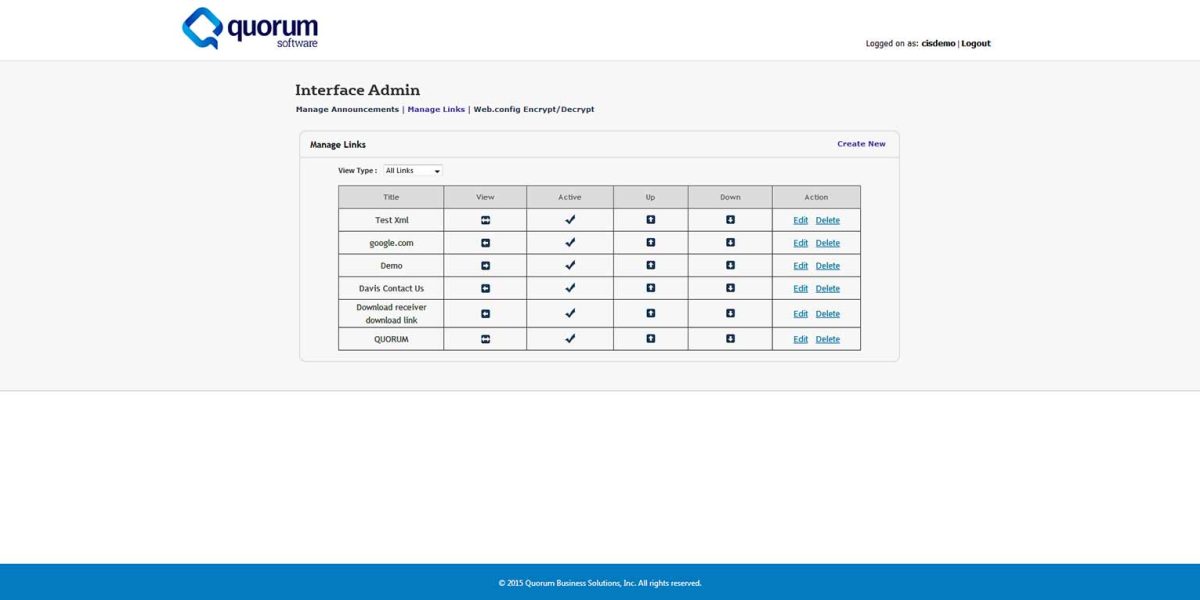Screen dimensions: 1200x600
Task: Select All Links from the filter combo box
Action: coord(412,170)
